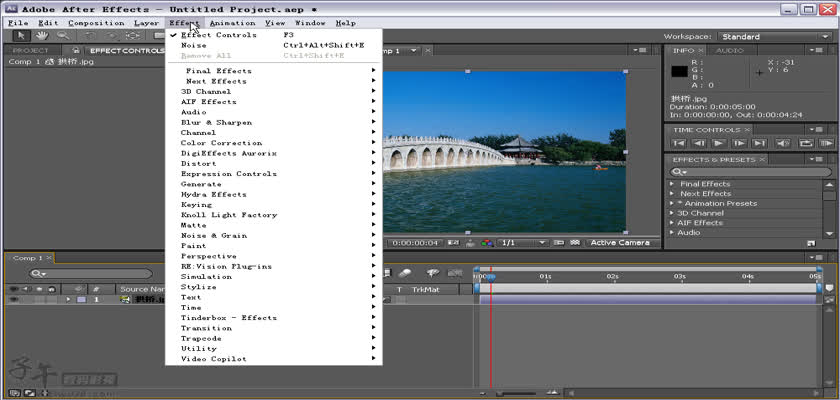Expand AIF Effects in Effects & Presets panel
The image size is (840, 400).
672,223
